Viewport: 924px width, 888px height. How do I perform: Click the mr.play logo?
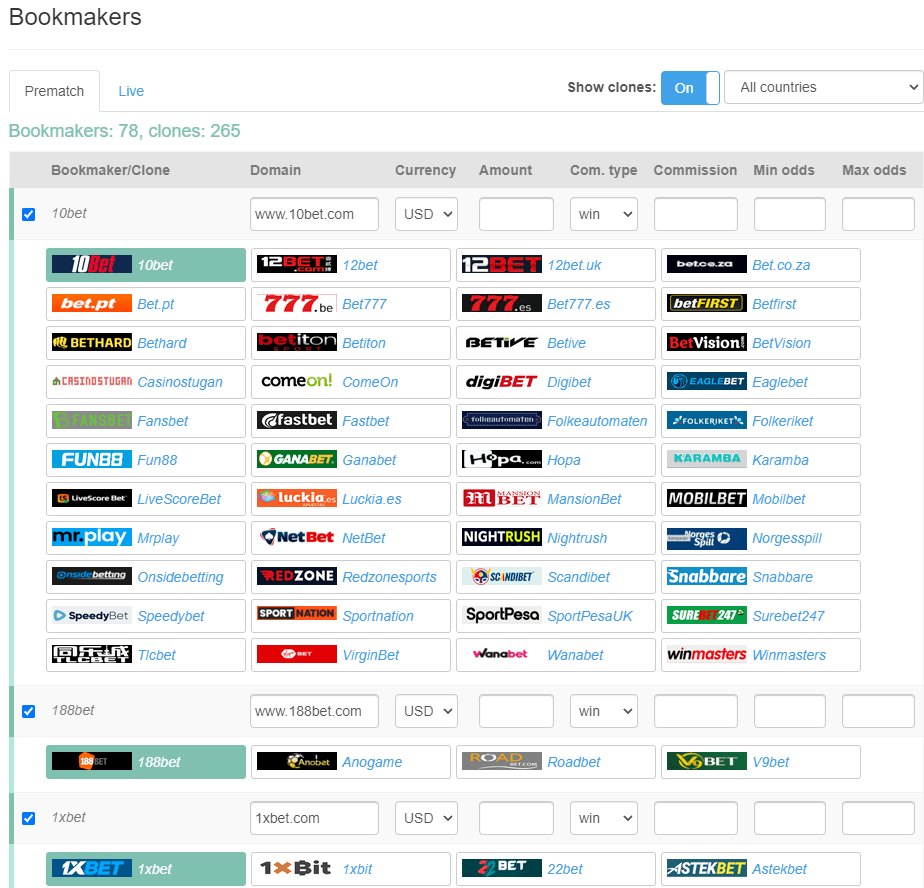pyautogui.click(x=91, y=537)
